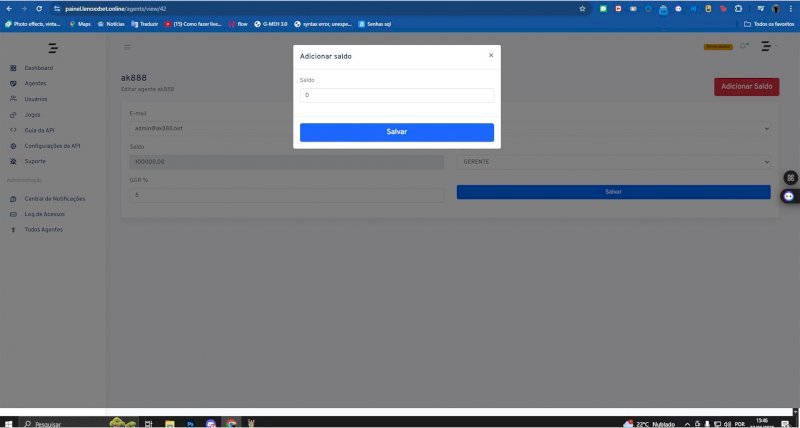Open the Traduzir bookmark
The width and height of the screenshot is (800, 428).
(x=144, y=24)
